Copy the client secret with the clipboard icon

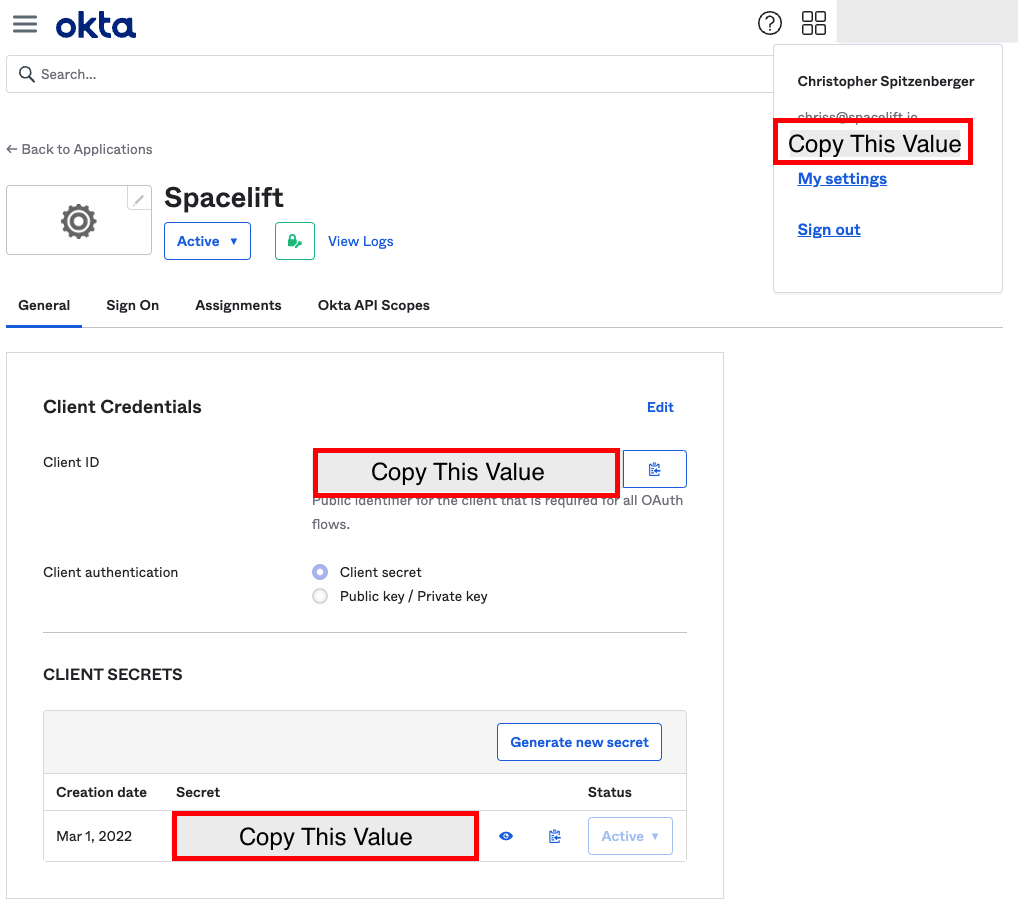[554, 836]
